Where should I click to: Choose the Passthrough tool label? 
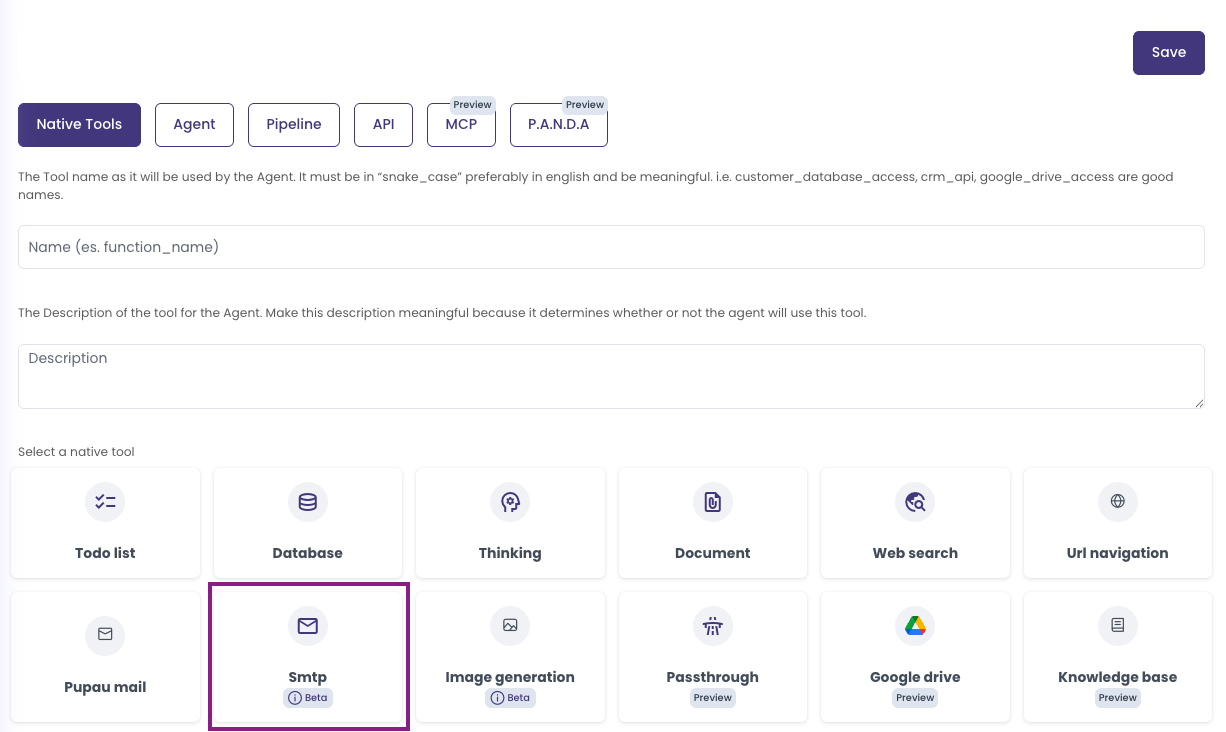713,677
